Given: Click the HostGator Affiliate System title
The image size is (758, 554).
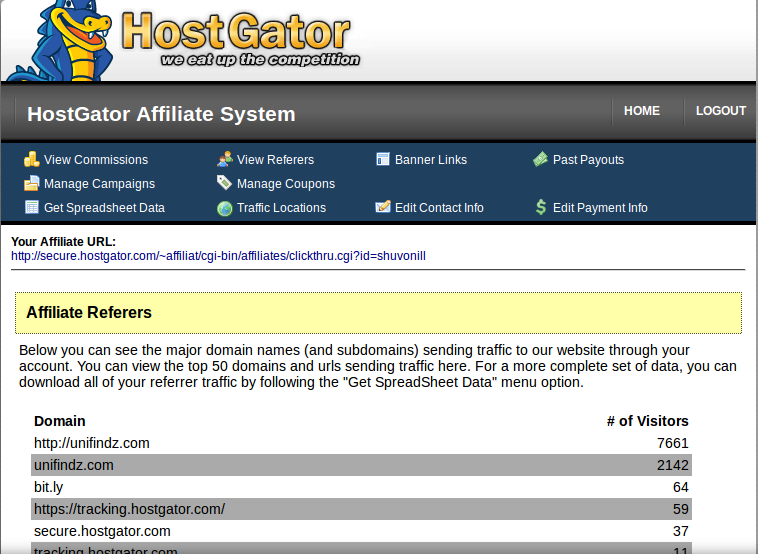Looking at the screenshot, I should click(x=161, y=114).
